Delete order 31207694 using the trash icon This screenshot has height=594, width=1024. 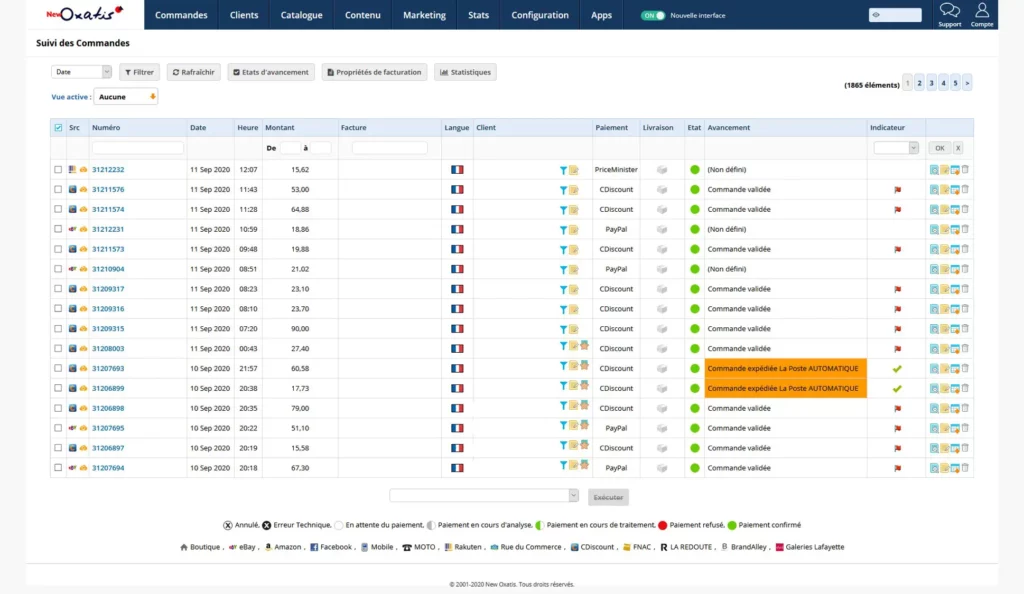(x=965, y=468)
